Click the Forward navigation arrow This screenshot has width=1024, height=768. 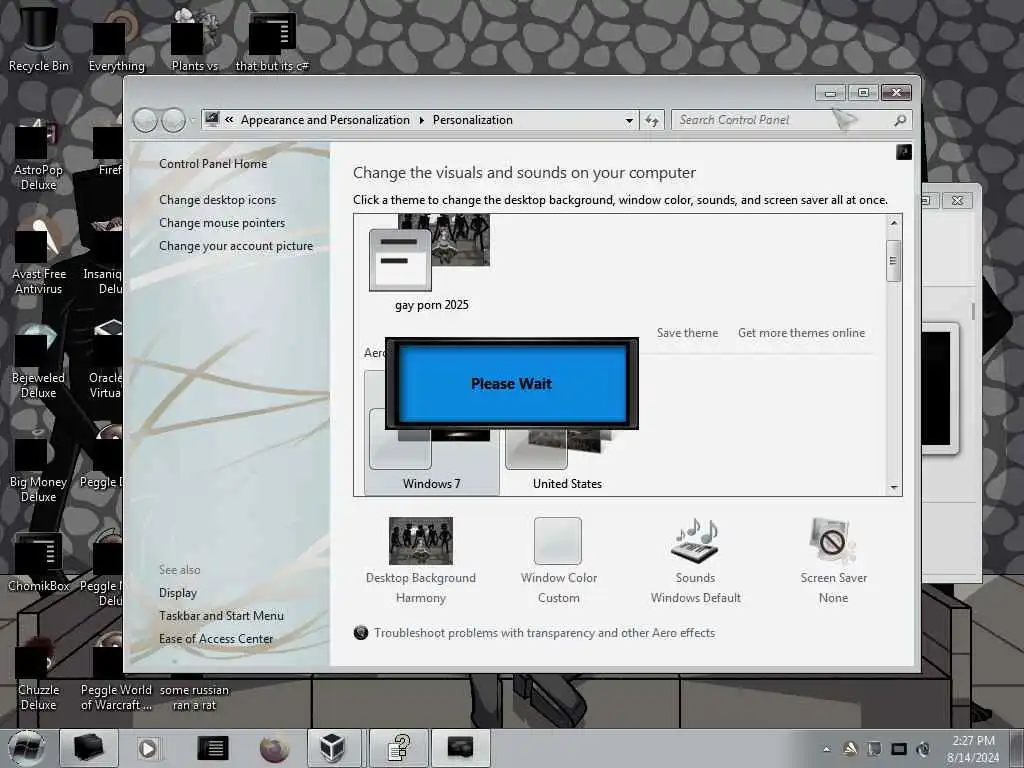tap(173, 120)
